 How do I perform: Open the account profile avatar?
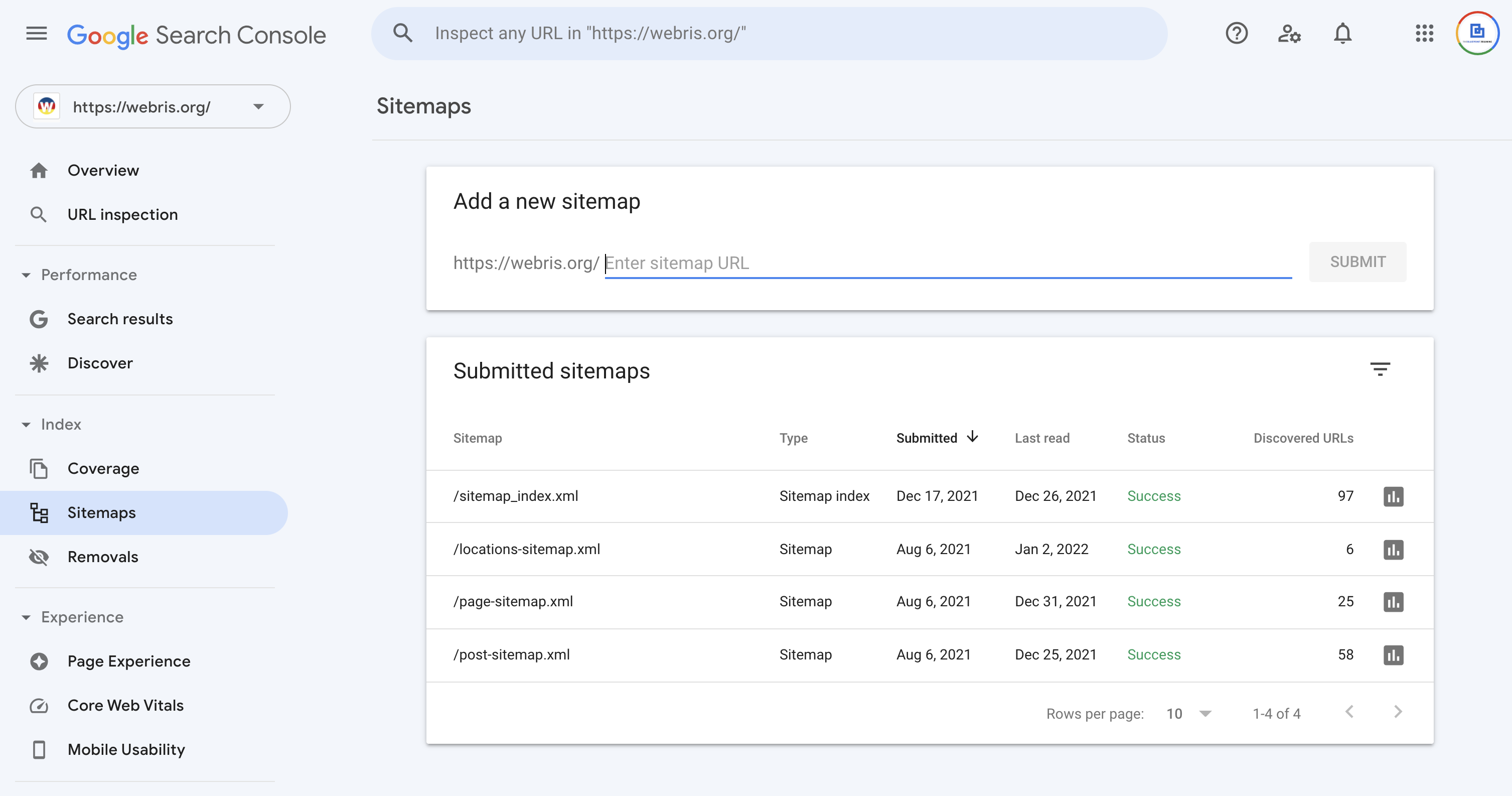pyautogui.click(x=1477, y=33)
